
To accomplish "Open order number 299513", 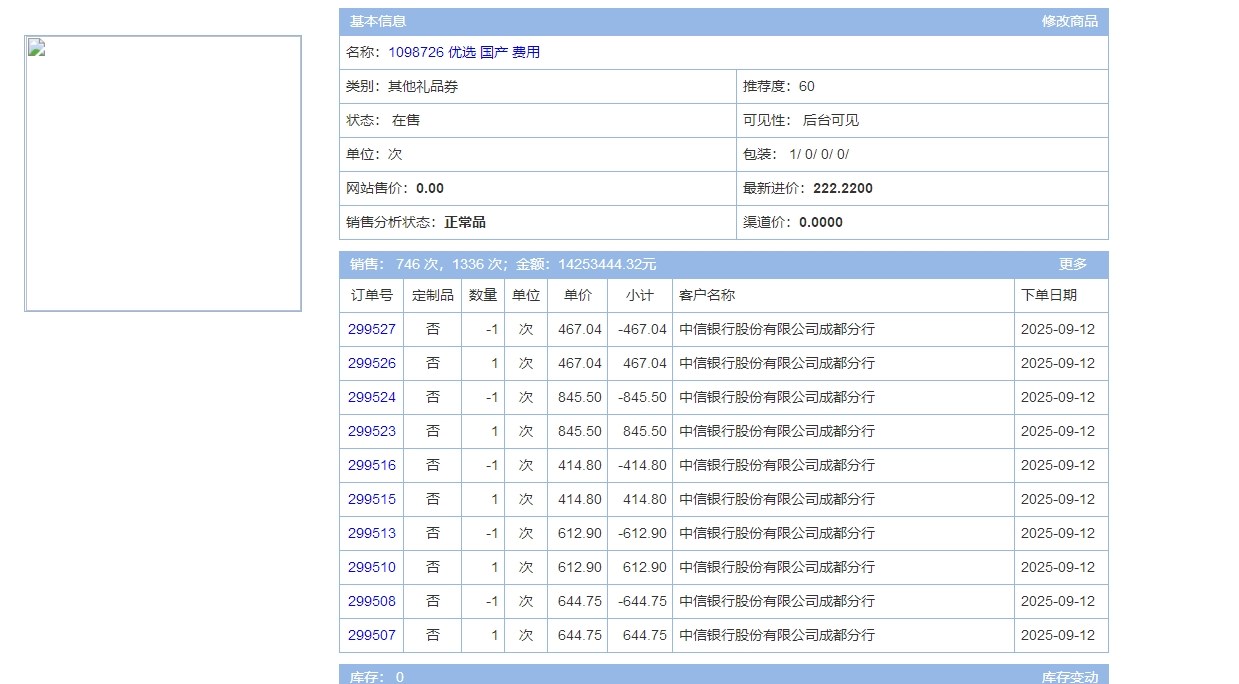I will 372,533.
